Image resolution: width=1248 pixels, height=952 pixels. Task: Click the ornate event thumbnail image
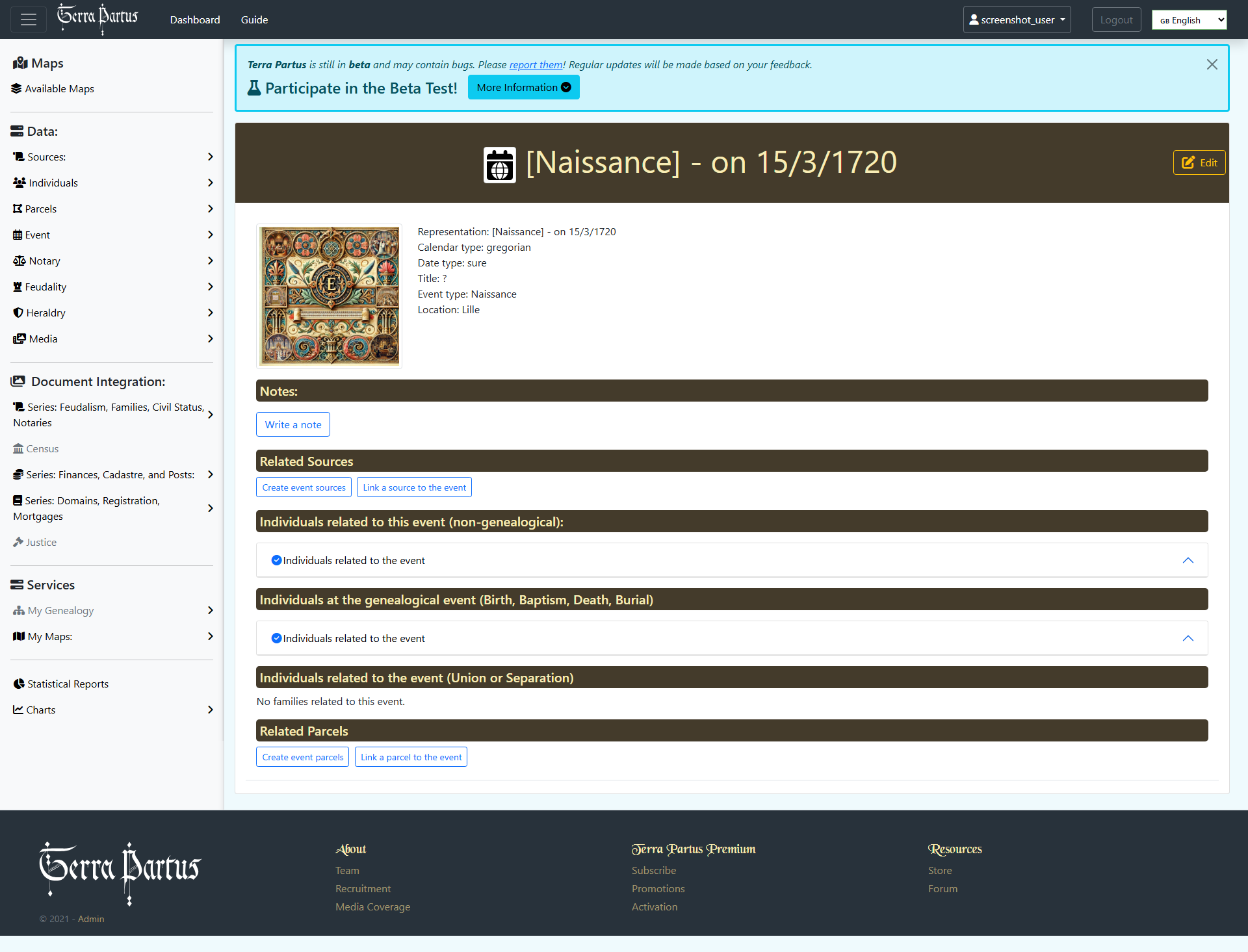pos(330,296)
